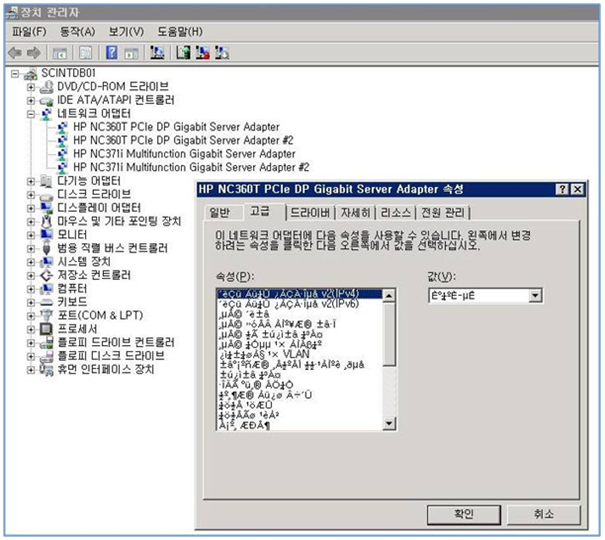Click the update driver toolbar icon
The height and width of the screenshot is (540, 605).
[183, 52]
